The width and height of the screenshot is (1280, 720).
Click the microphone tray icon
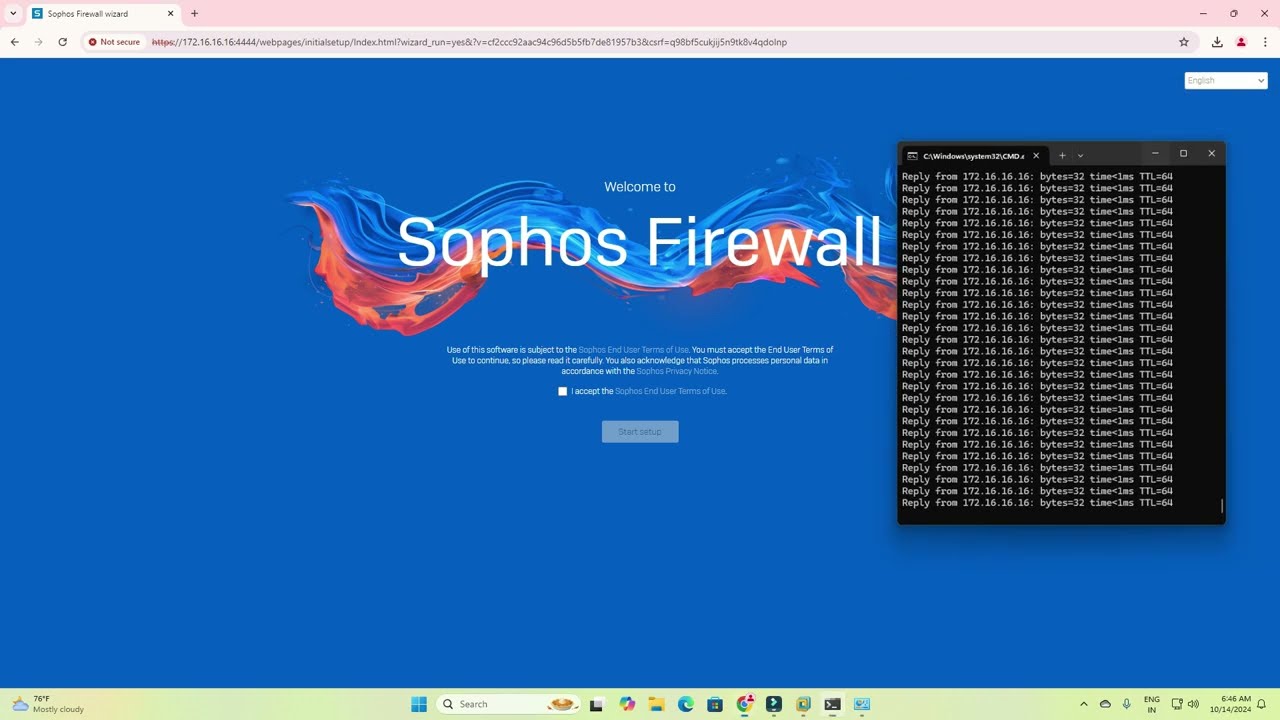coord(1127,704)
